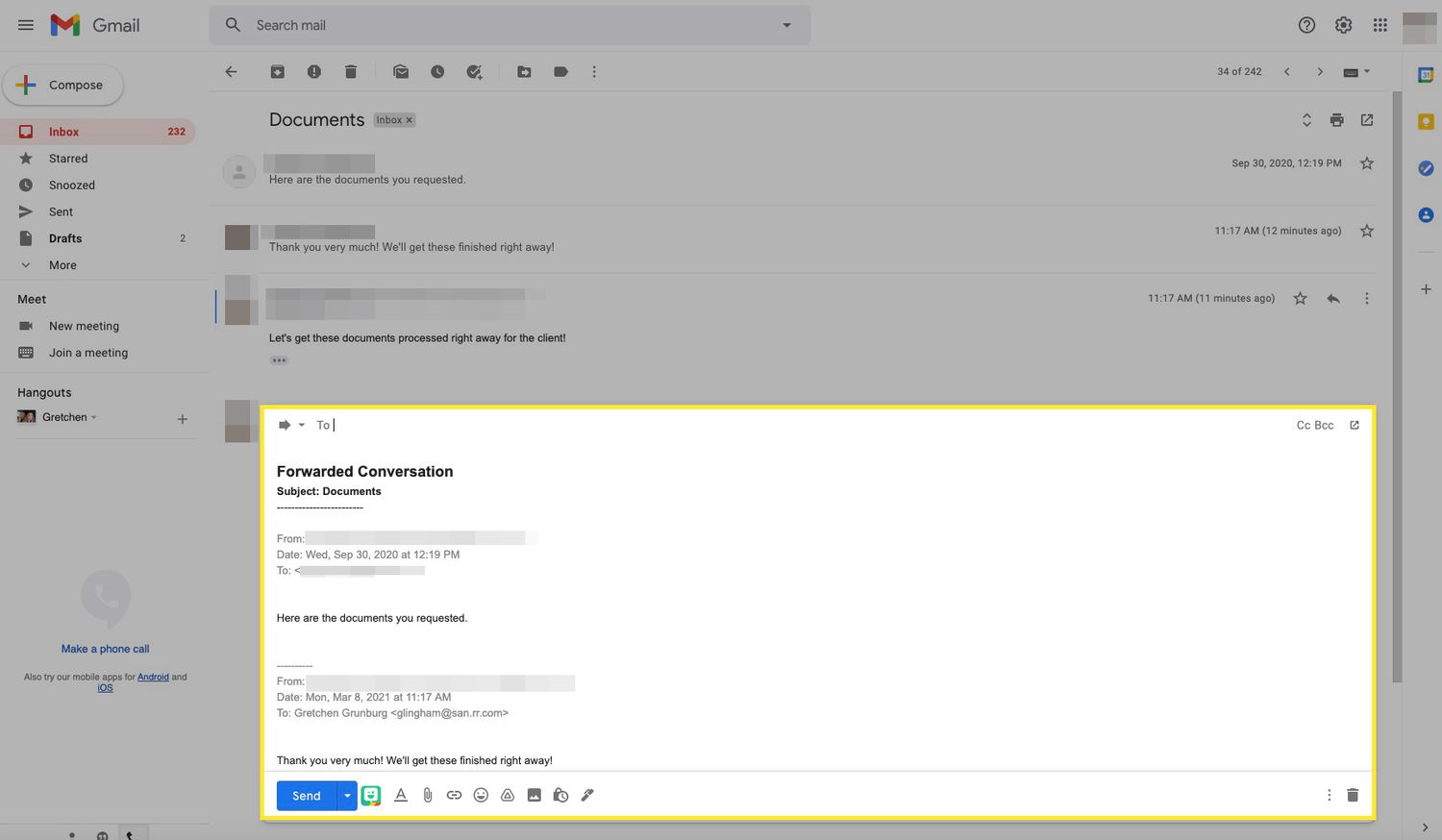
Task: Open Settings gear
Action: click(1343, 25)
